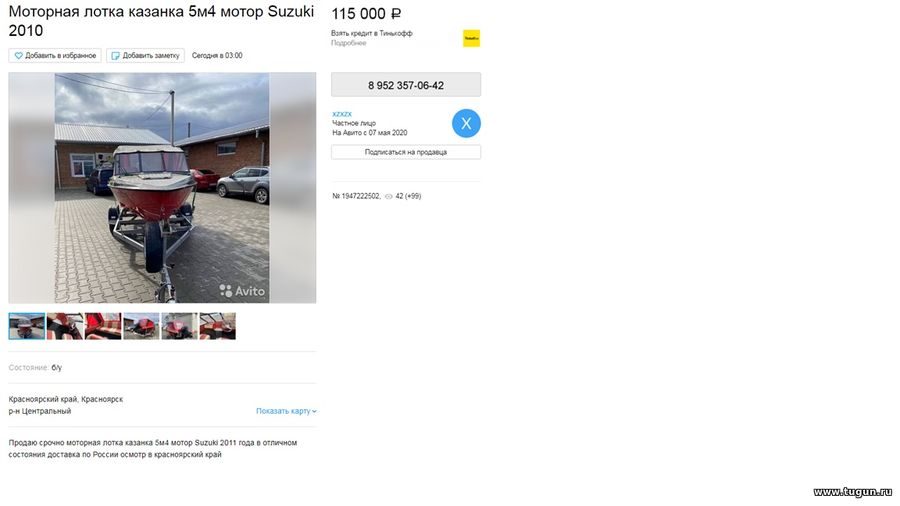Select the fourth thumbnail of boat on trailer

tap(141, 326)
